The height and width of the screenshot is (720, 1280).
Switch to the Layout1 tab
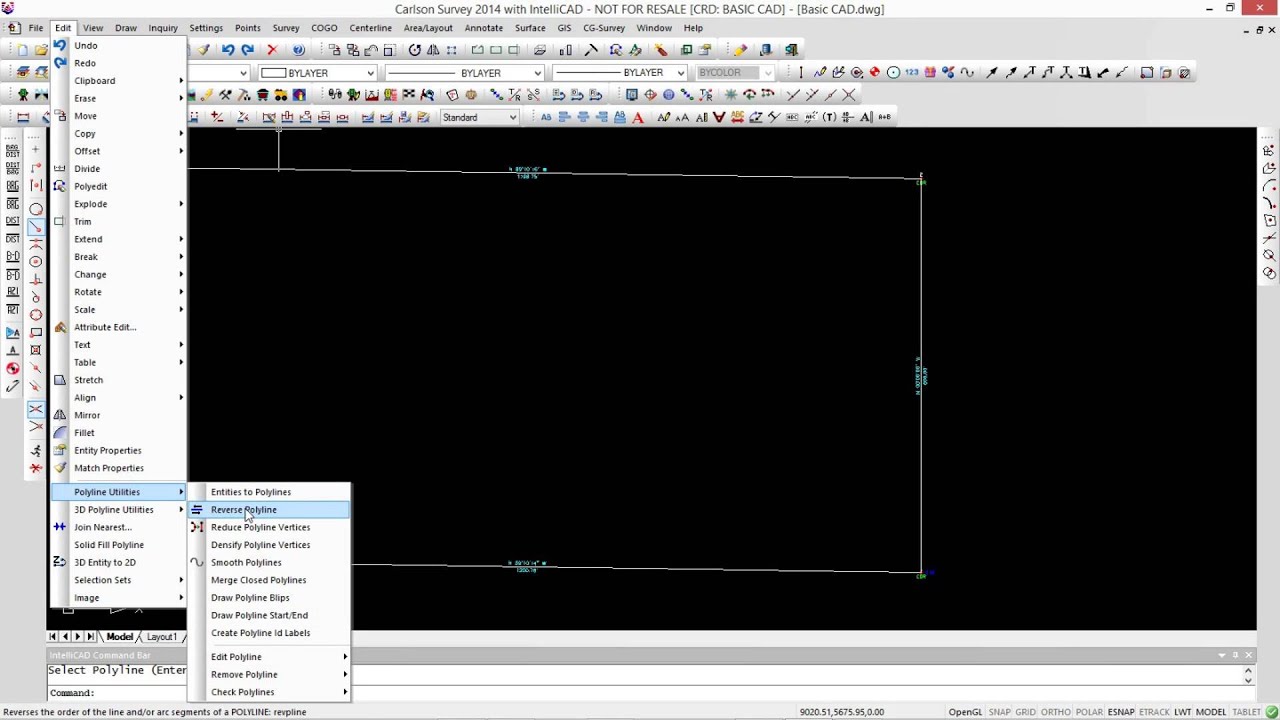[162, 637]
